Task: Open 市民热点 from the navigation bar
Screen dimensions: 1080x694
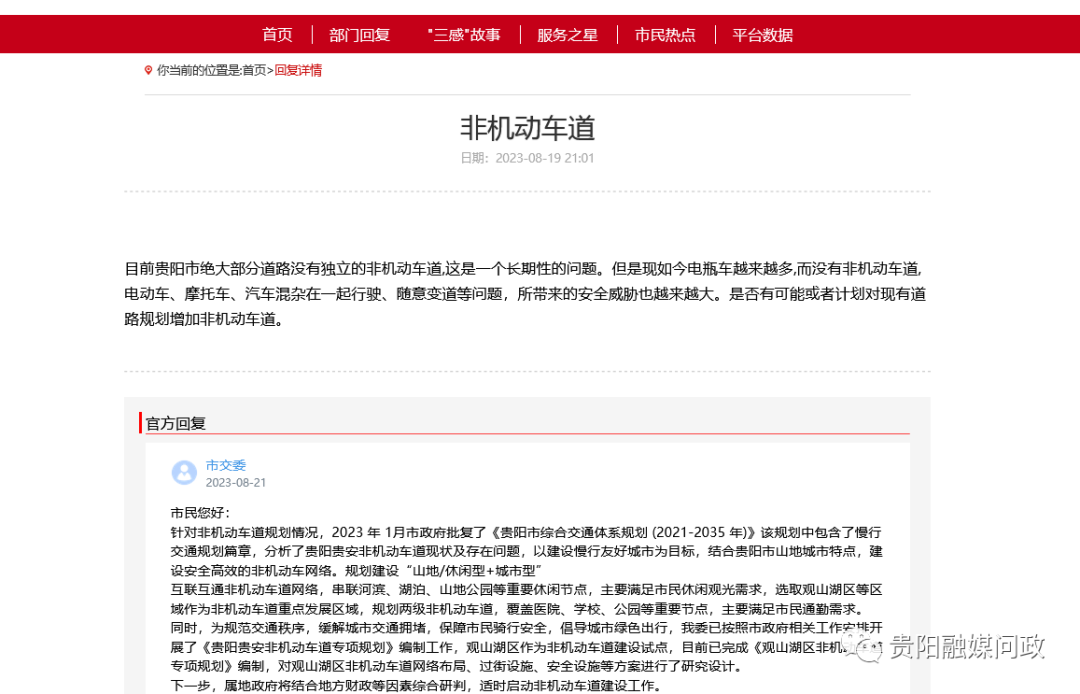Action: click(665, 35)
